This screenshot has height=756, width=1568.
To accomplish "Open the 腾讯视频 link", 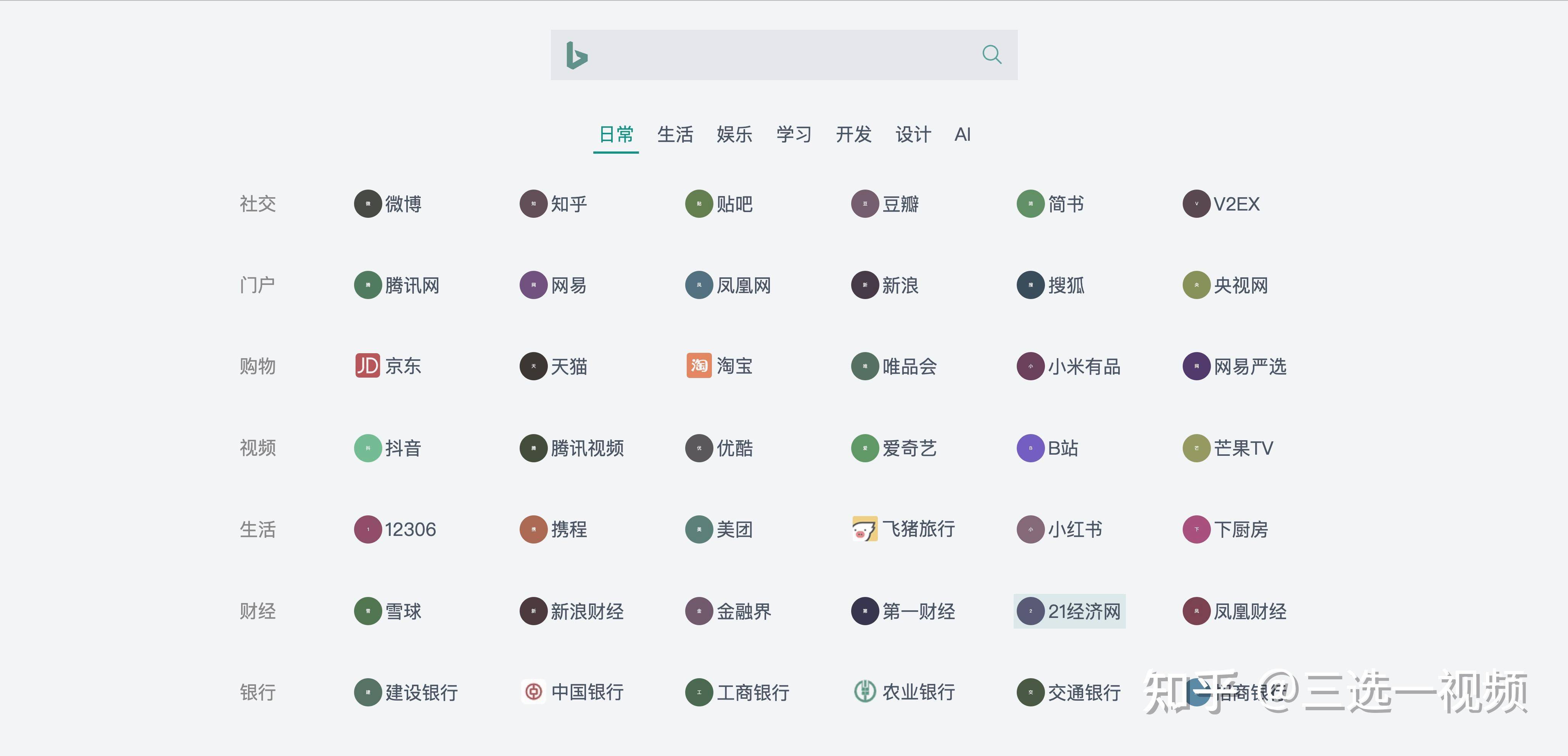I will point(571,448).
